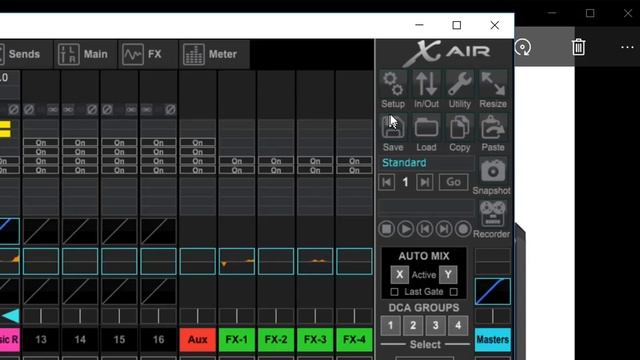Toggle channel 13 top send On
Image resolution: width=640 pixels, height=360 pixels.
[41, 142]
